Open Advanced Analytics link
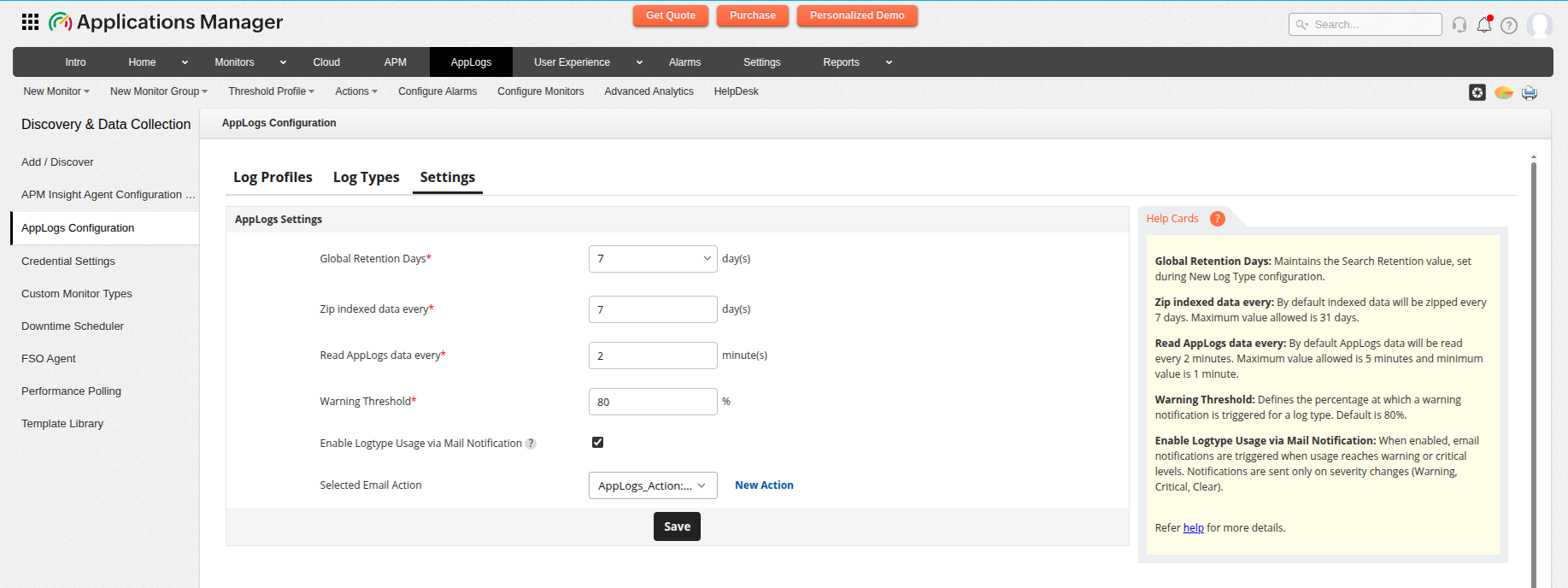Image resolution: width=1568 pixels, height=588 pixels. [649, 91]
